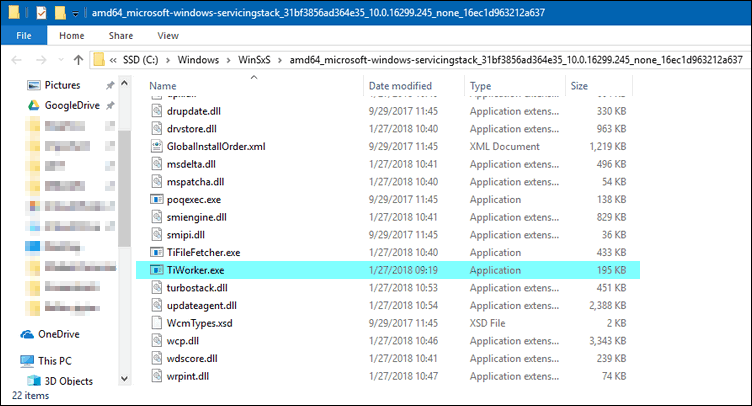Select the TiFileFetcher.exe application icon
This screenshot has height=406, width=752.
pos(157,252)
